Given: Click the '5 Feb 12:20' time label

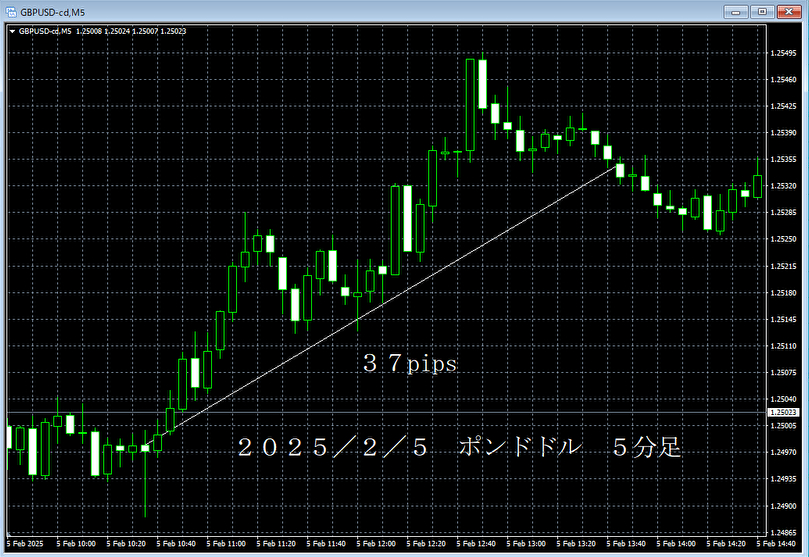Looking at the screenshot, I should click(x=426, y=544).
